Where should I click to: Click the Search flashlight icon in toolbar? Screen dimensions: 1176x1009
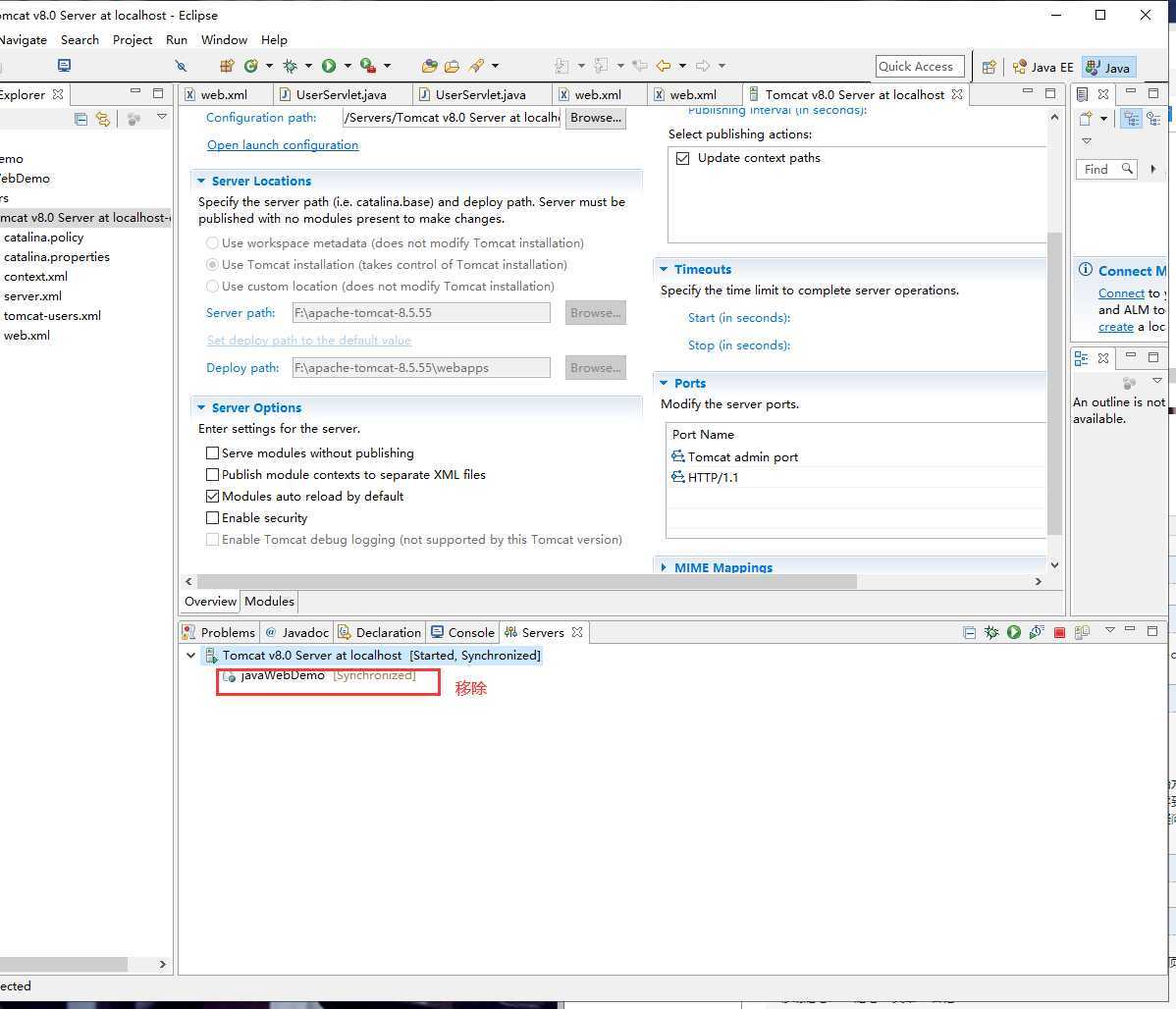[476, 66]
